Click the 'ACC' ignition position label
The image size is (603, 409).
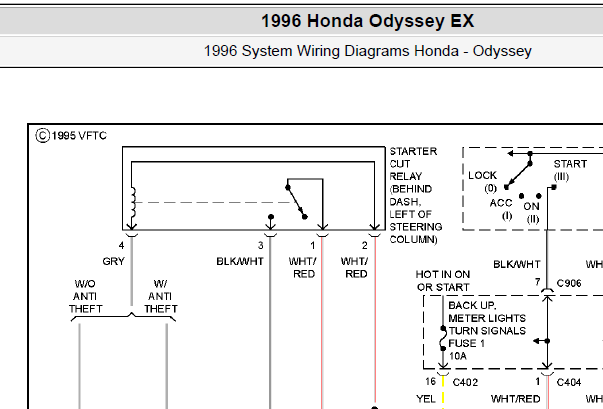click(501, 203)
